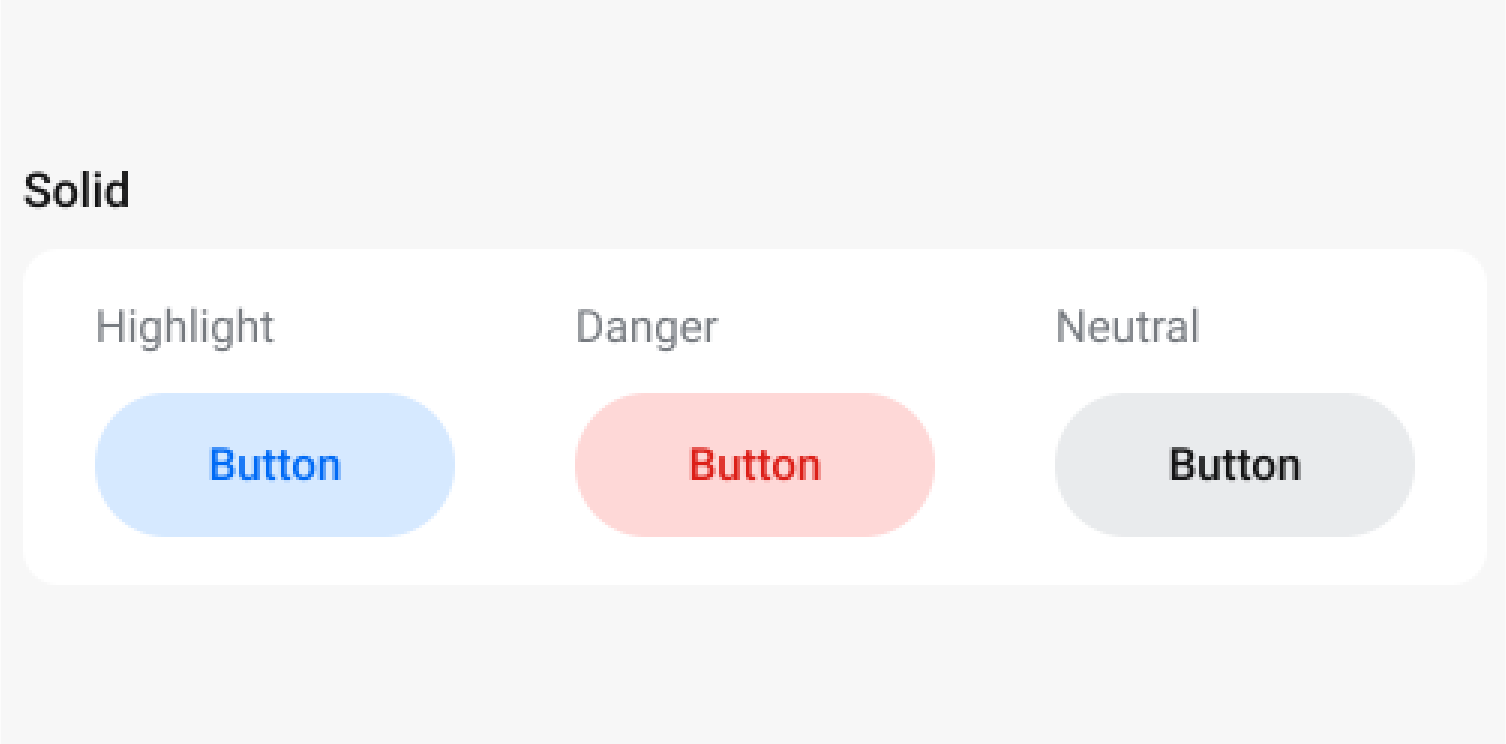Select the neutral-colored button swatch
The image size is (1506, 744).
coord(1234,464)
